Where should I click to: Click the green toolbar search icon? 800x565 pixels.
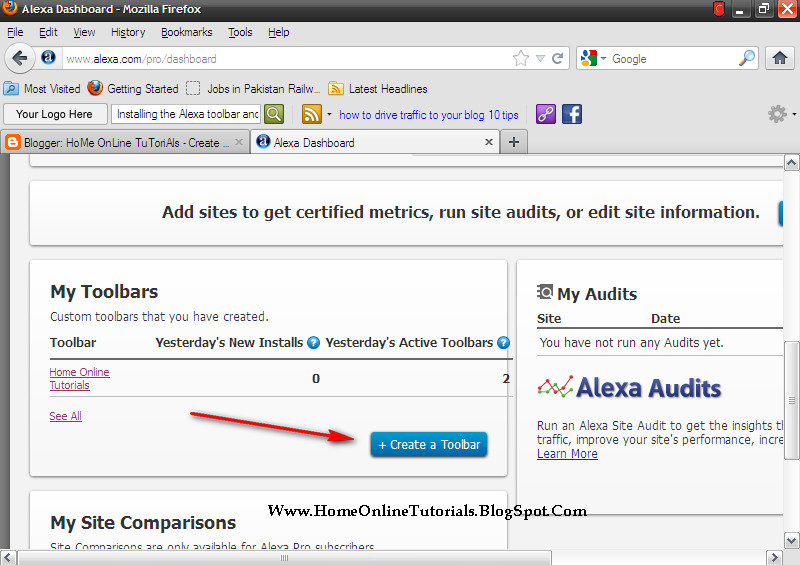click(274, 114)
